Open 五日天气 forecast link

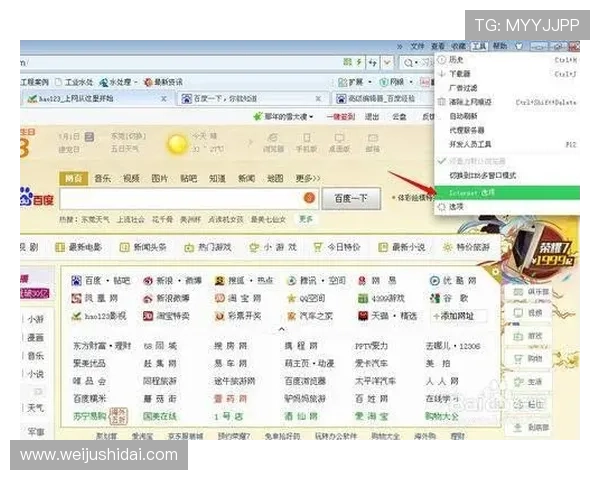pyautogui.click(x=125, y=149)
